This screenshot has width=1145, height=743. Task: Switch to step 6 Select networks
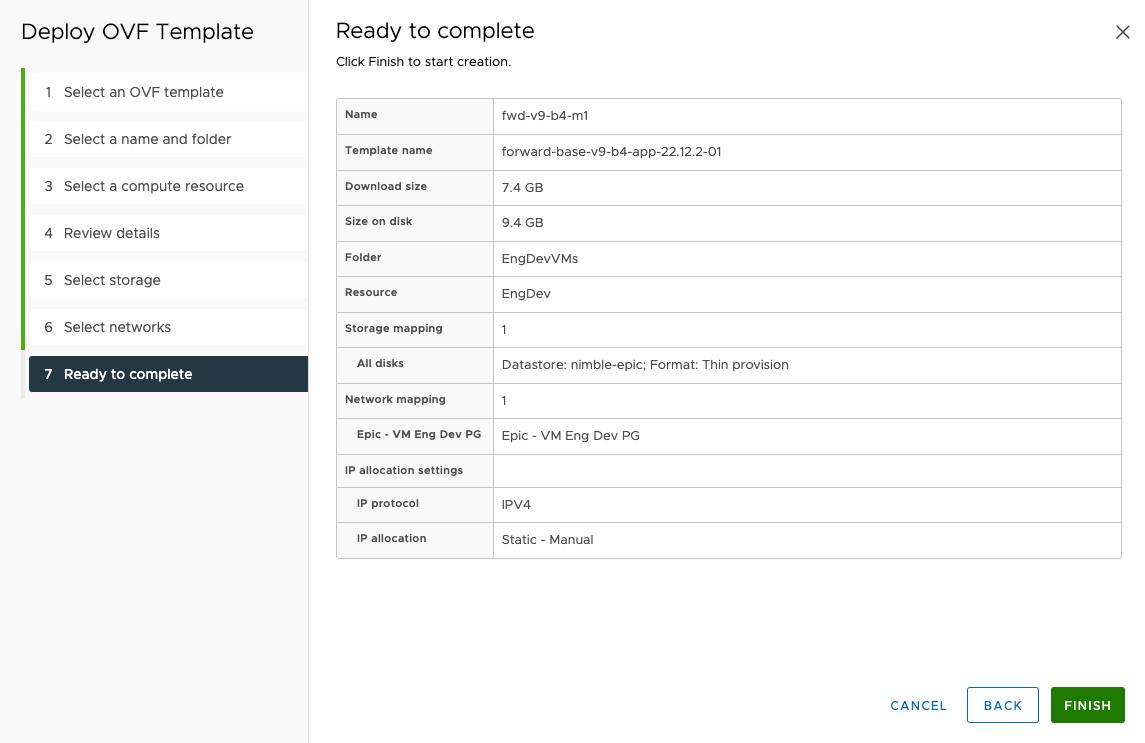point(117,327)
